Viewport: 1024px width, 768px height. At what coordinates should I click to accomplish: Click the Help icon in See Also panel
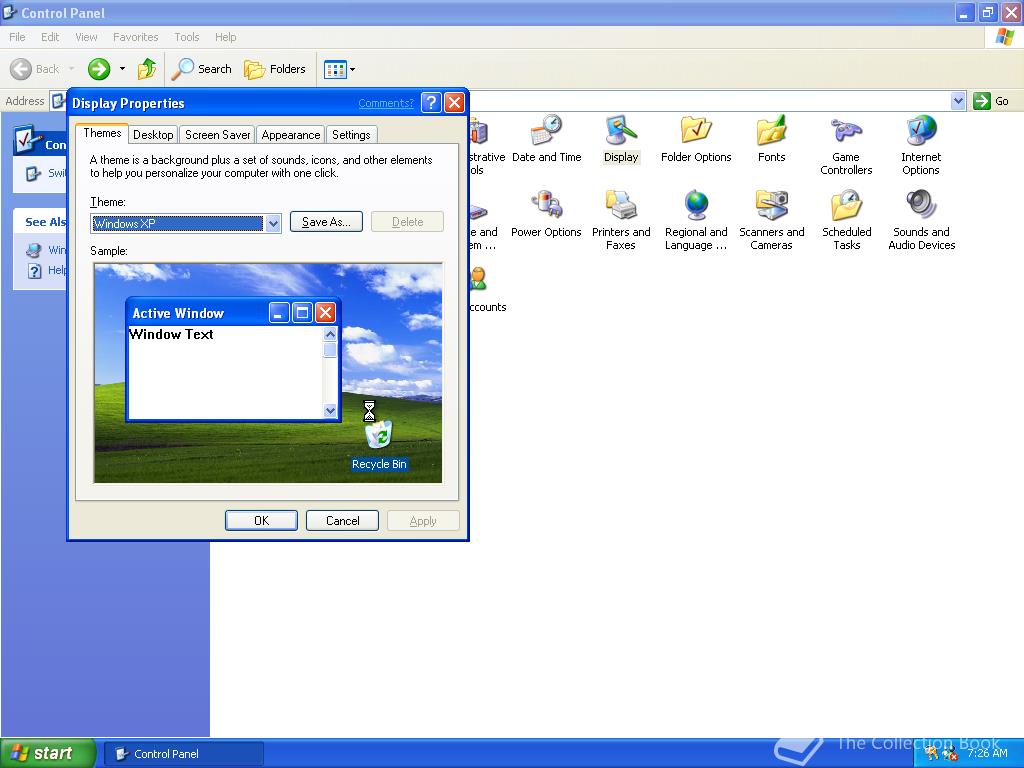pyautogui.click(x=35, y=271)
